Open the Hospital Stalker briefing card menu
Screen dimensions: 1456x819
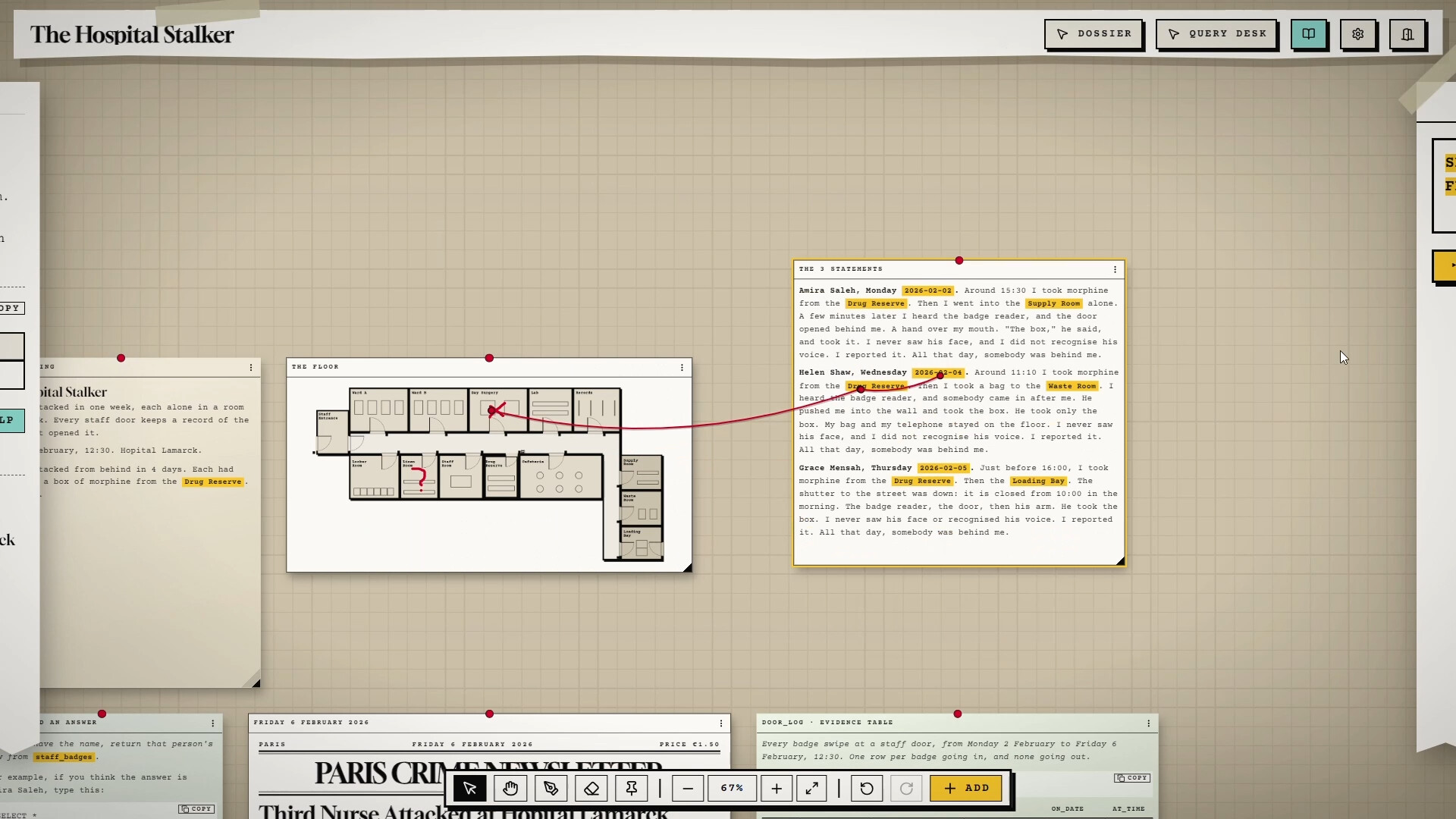(x=251, y=368)
